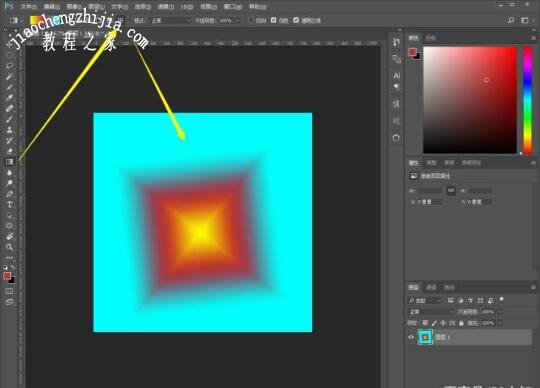Open the layer fill slider arrow
This screenshot has width=540, height=388.
point(500,323)
